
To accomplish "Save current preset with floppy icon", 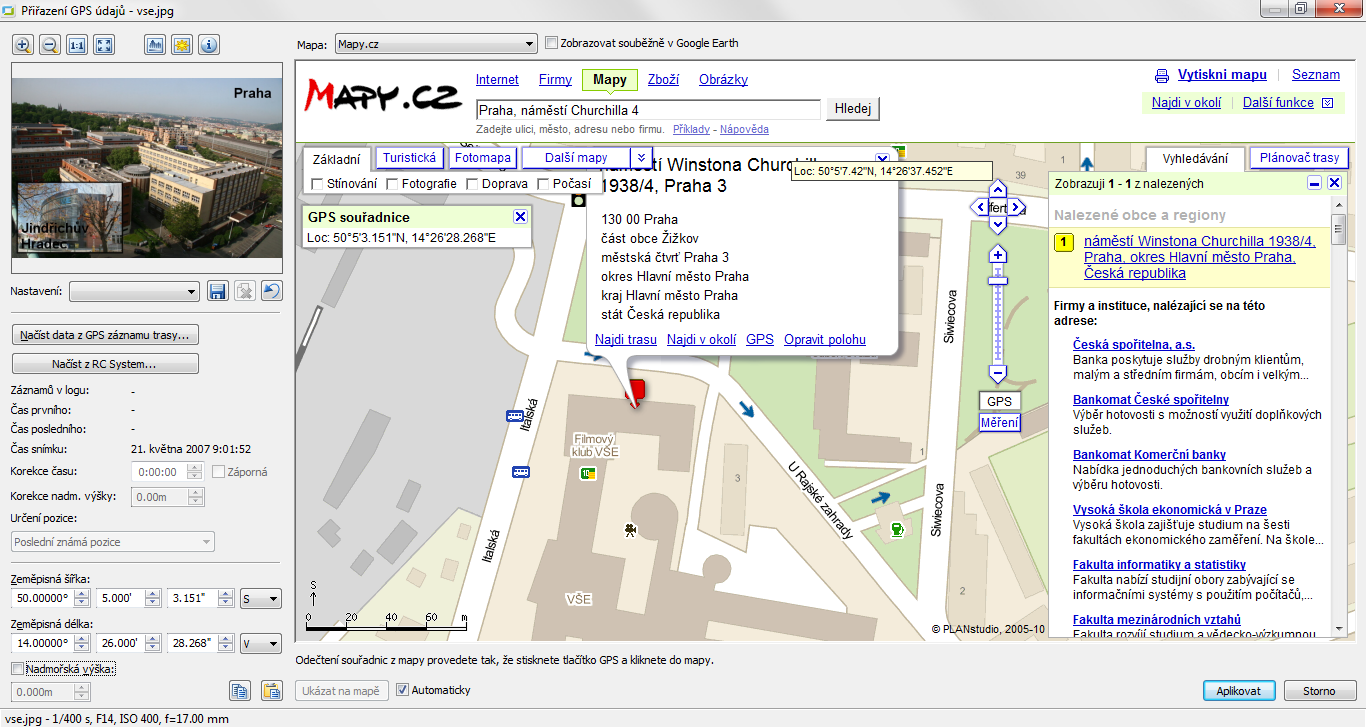I will point(218,291).
